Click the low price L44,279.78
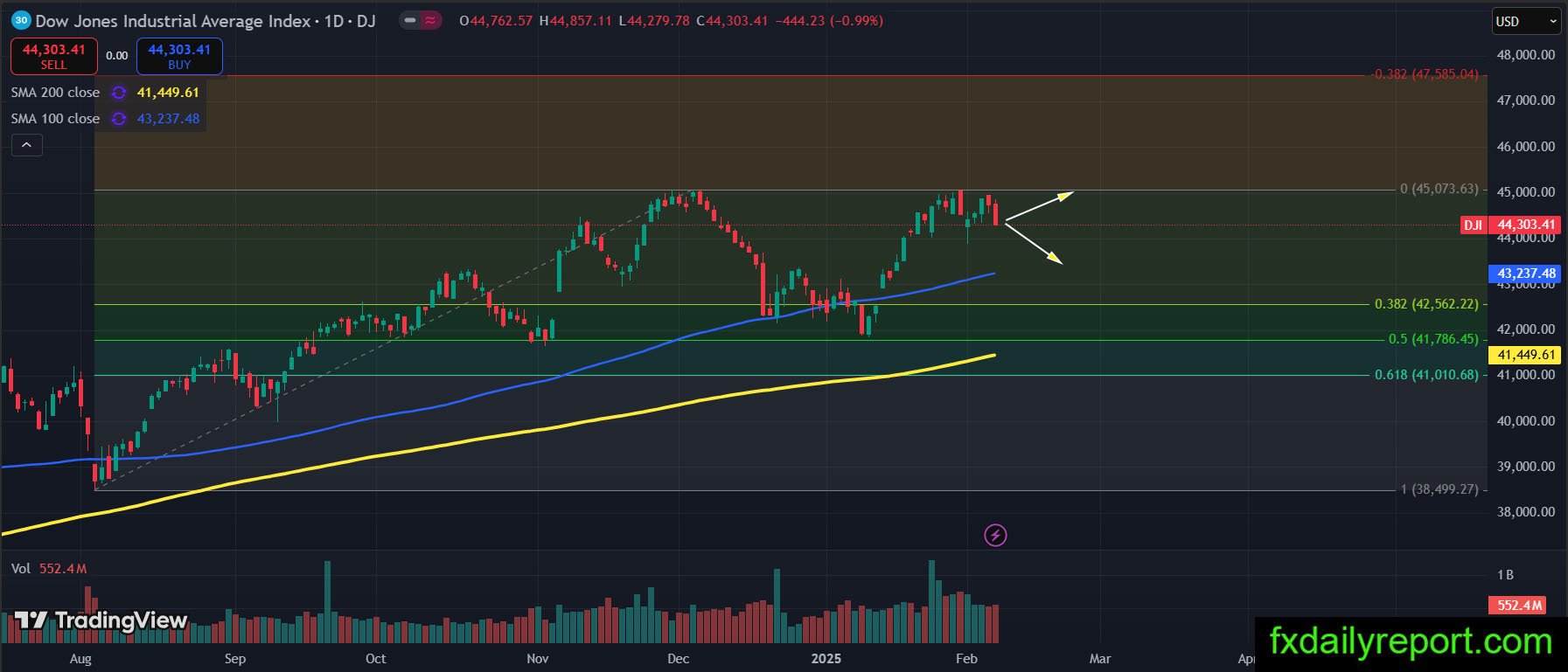1568x672 pixels. [654, 20]
